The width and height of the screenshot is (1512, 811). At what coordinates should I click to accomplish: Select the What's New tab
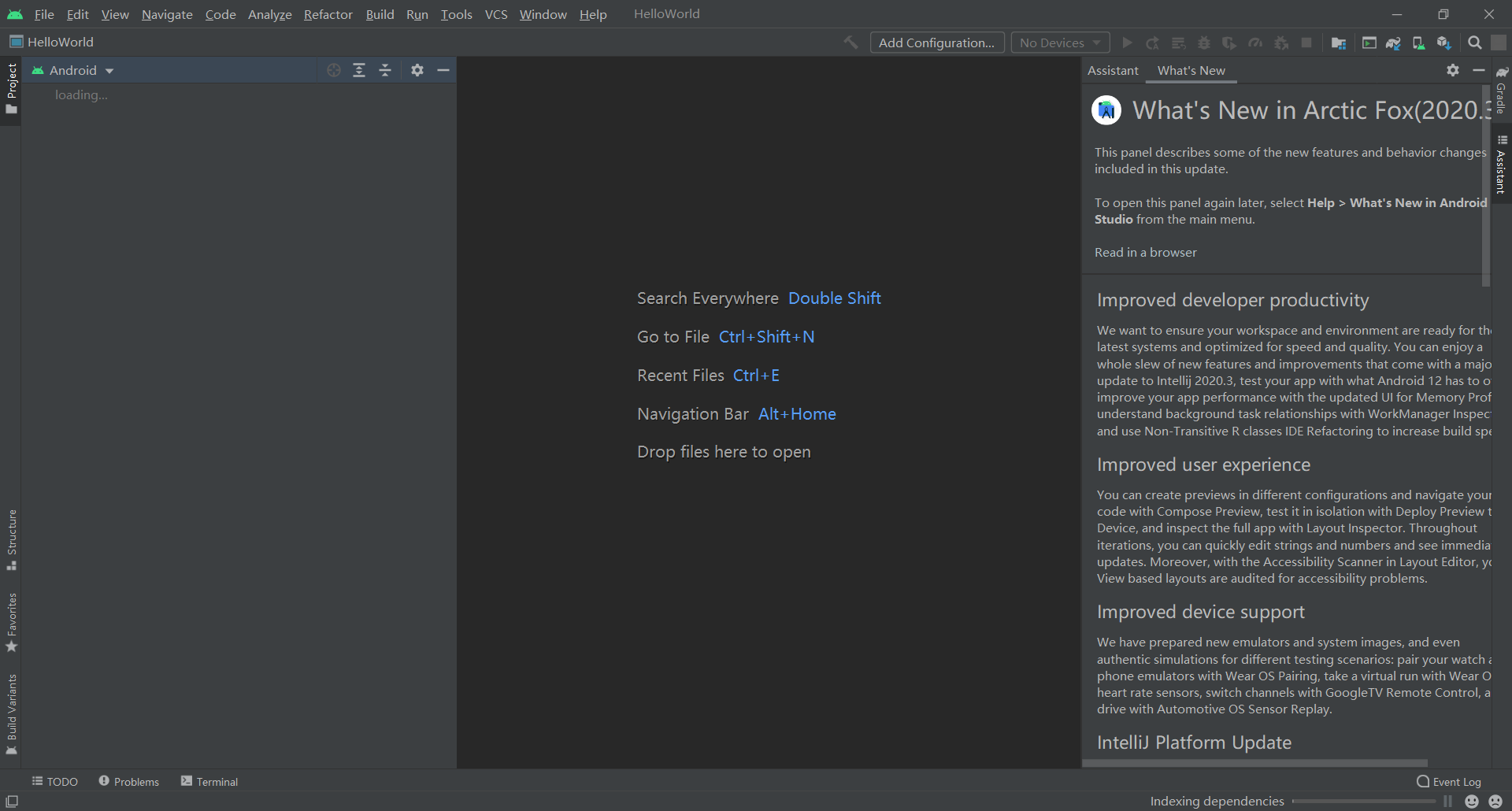click(1191, 70)
